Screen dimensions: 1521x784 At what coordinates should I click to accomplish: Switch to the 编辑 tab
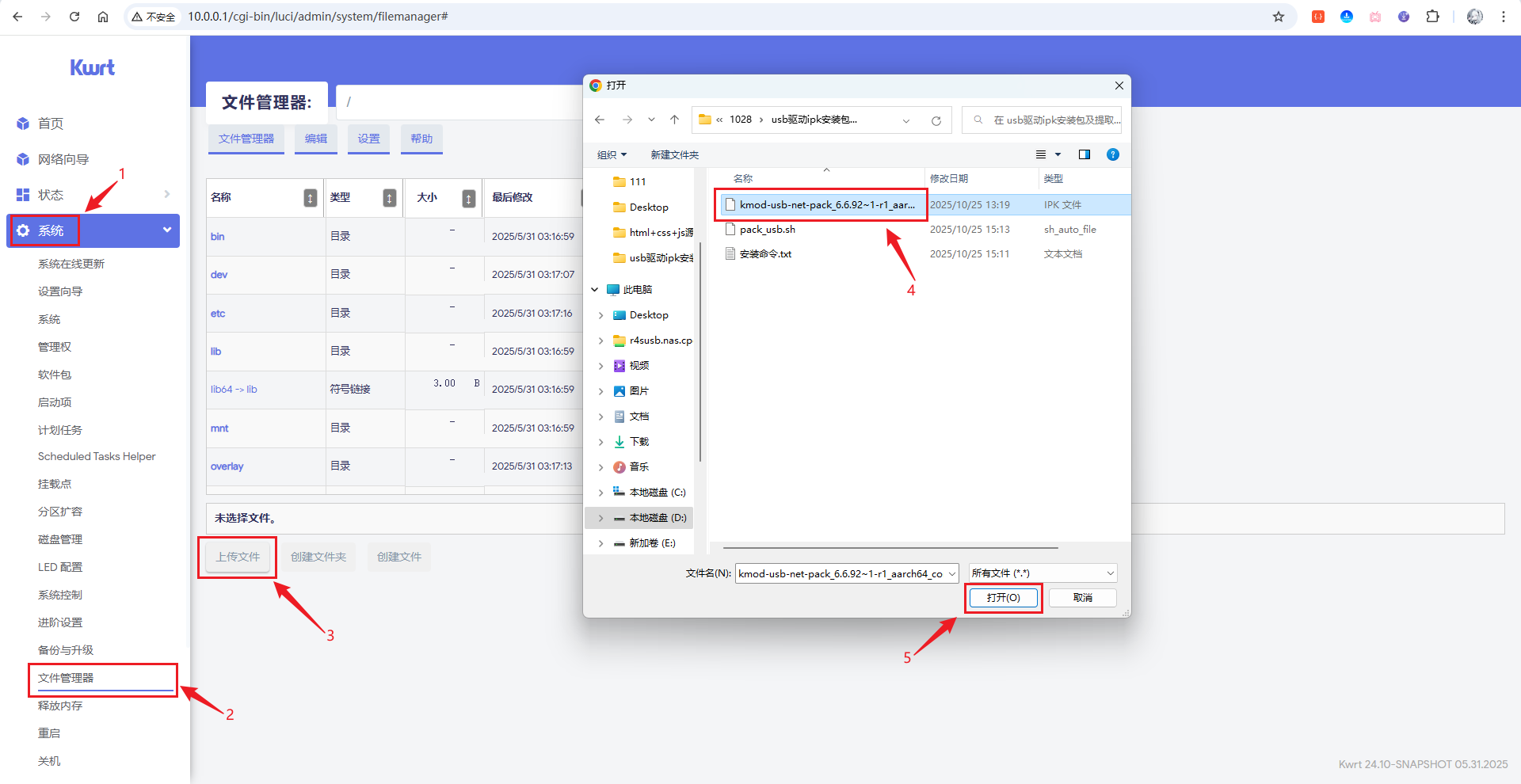coord(316,139)
